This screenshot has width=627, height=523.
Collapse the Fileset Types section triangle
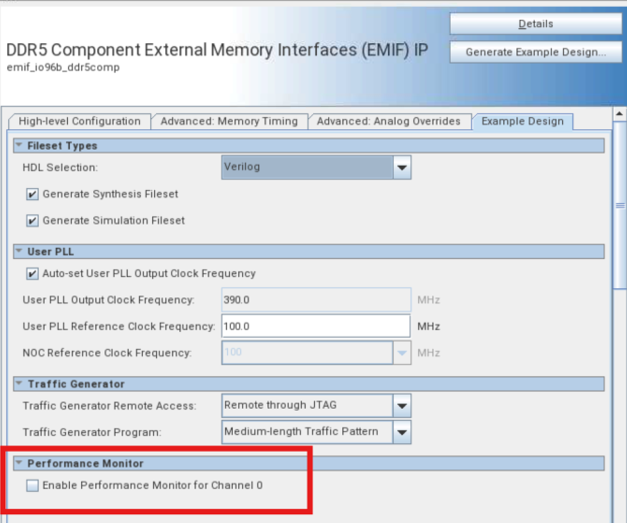click(x=19, y=146)
